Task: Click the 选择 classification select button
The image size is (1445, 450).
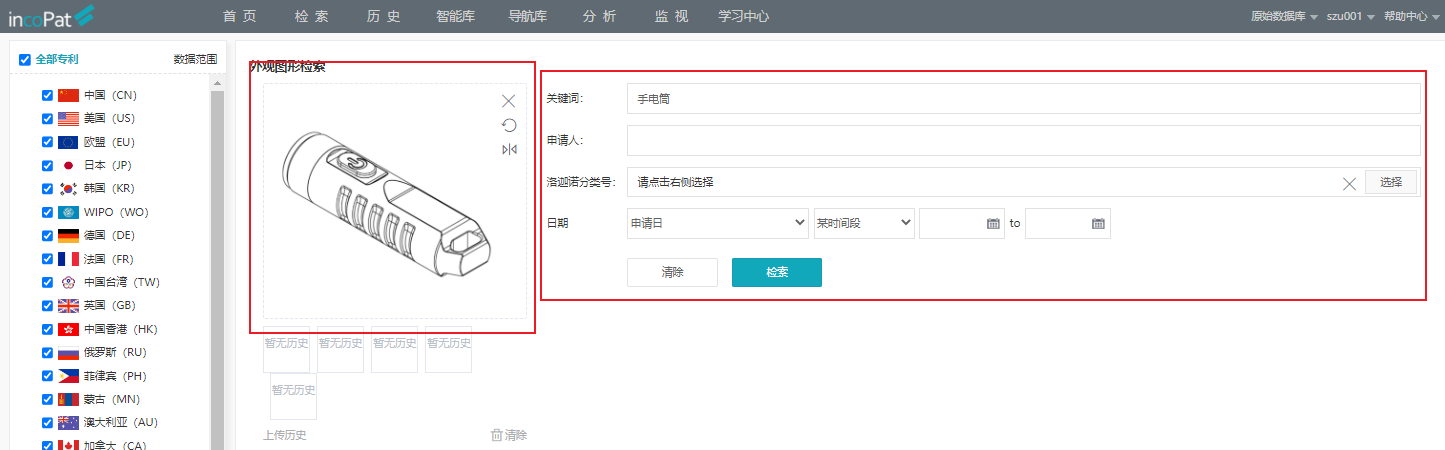Action: (x=1391, y=182)
